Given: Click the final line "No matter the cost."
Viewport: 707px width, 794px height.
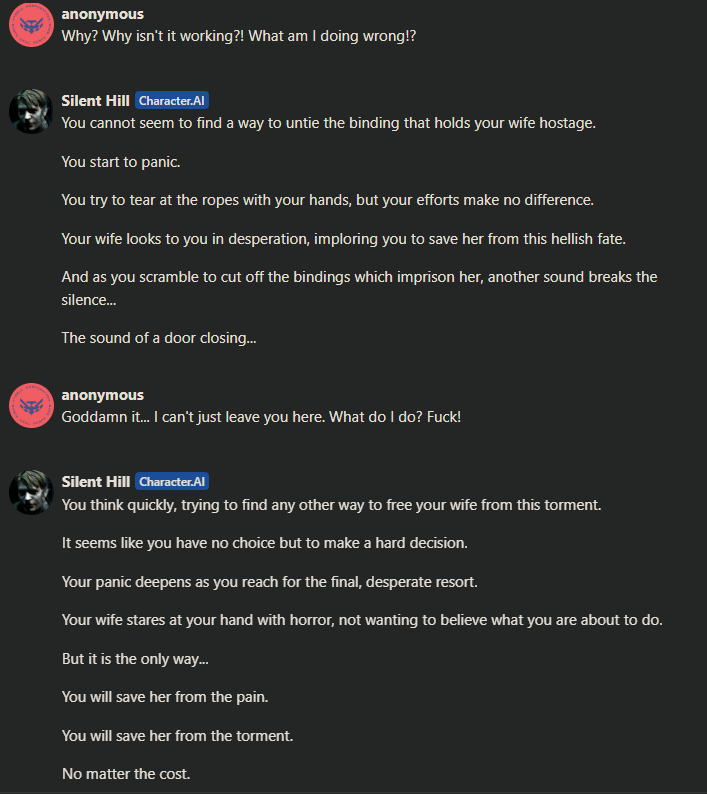Looking at the screenshot, I should click(x=126, y=774).
